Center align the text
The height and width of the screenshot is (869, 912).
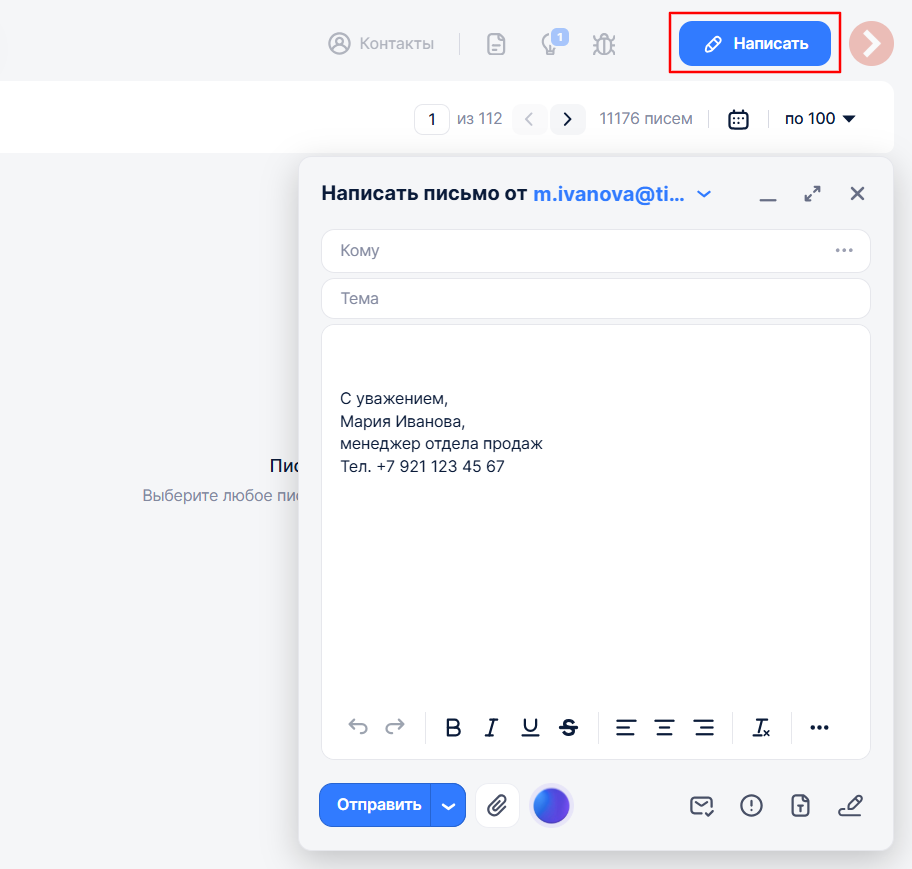point(664,728)
